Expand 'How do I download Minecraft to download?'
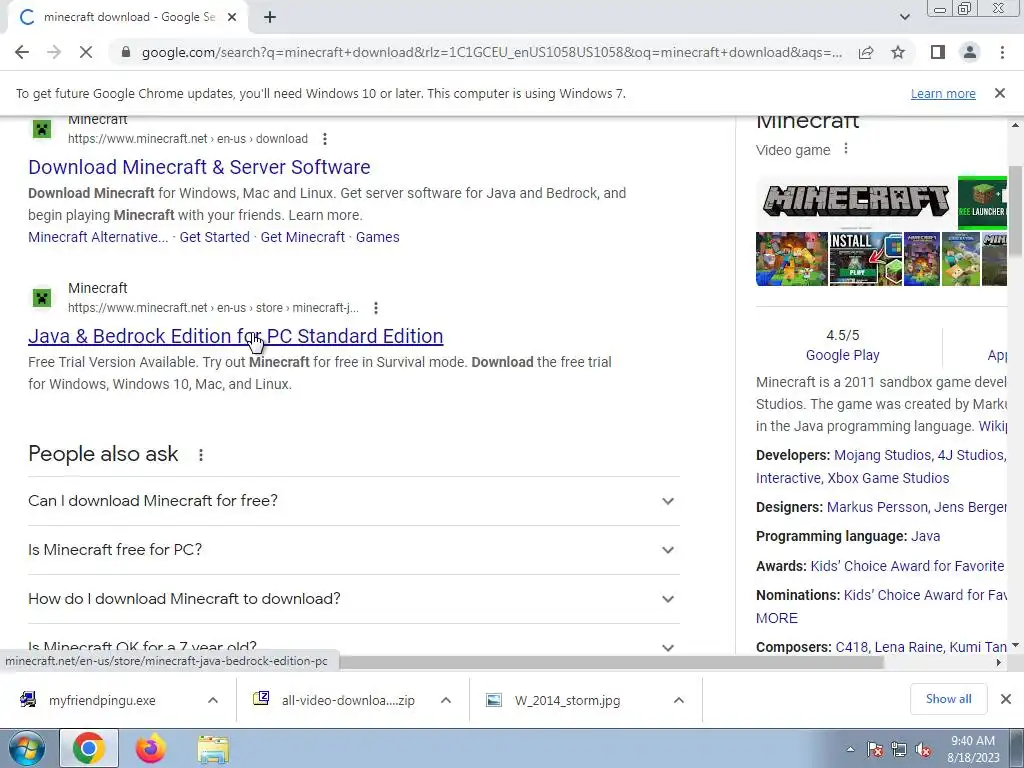1024x768 pixels. tap(353, 599)
